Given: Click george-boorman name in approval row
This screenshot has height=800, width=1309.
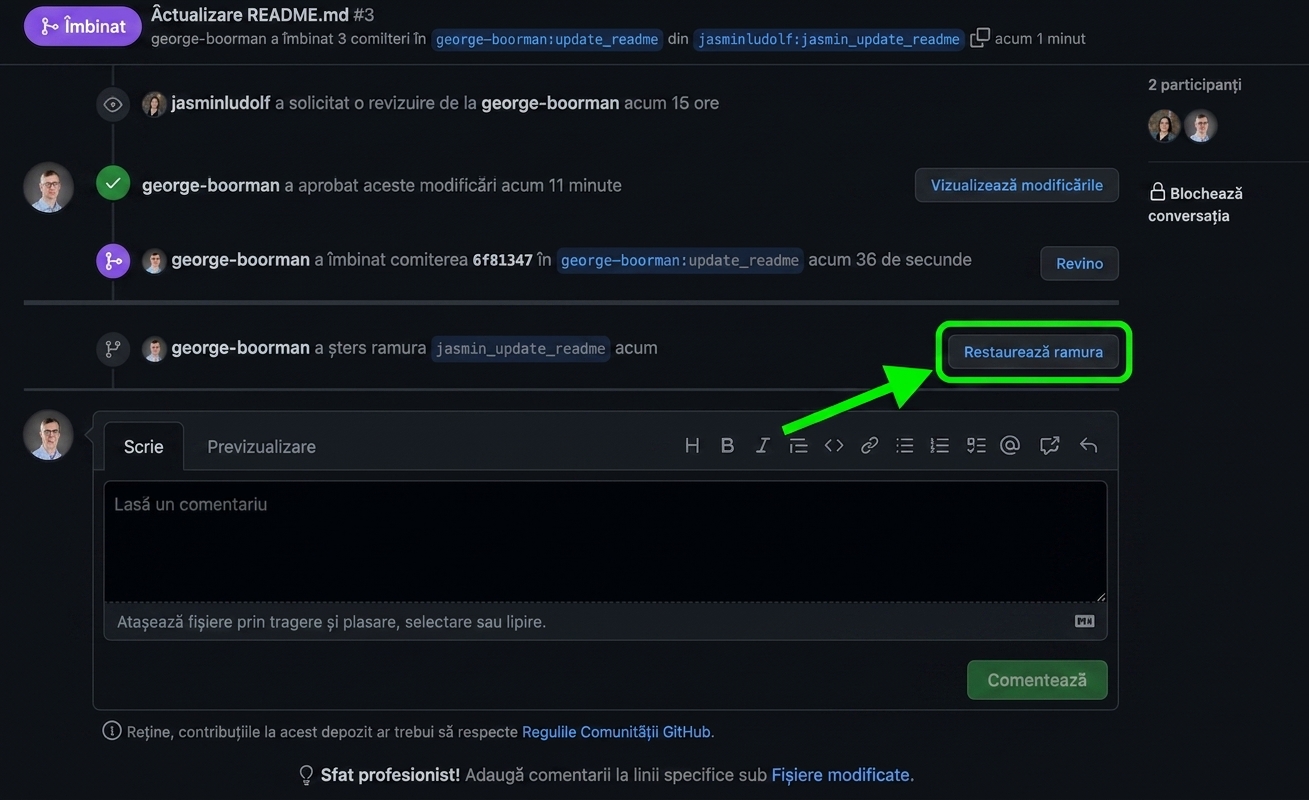Looking at the screenshot, I should 211,185.
